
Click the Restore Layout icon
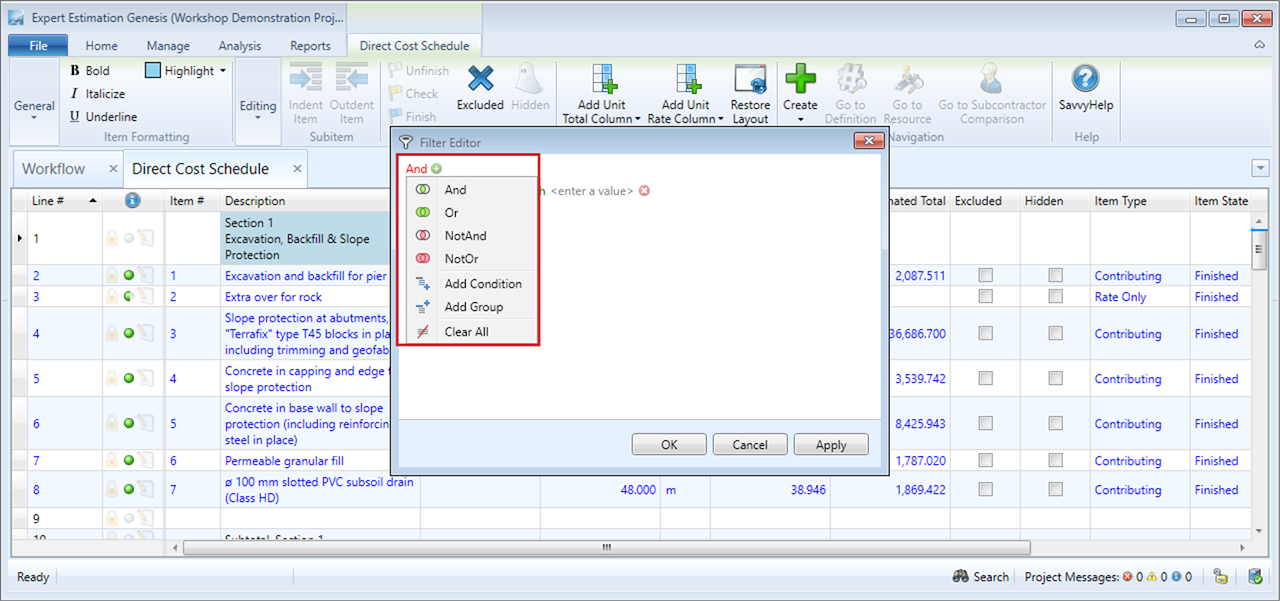coord(750,80)
